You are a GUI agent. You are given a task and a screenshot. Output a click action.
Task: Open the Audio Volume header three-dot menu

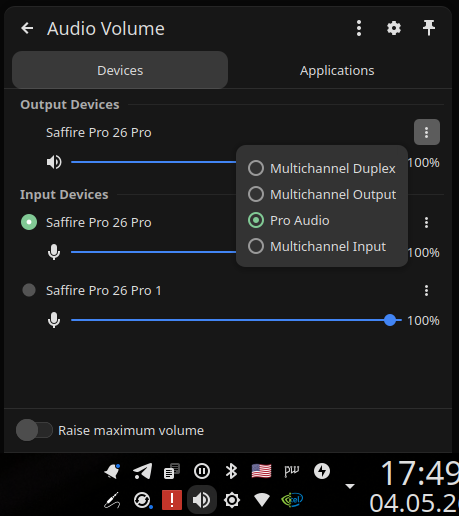tap(359, 28)
